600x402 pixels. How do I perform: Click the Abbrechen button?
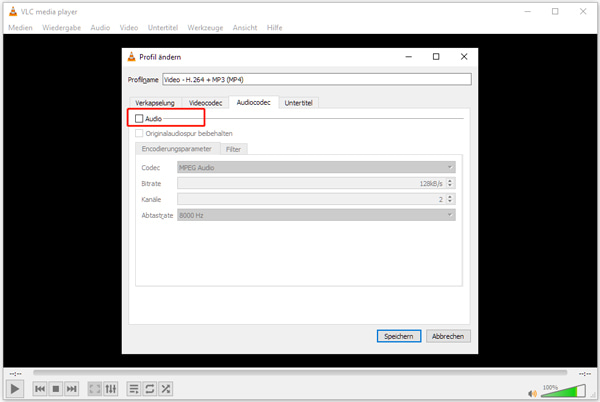[448, 336]
